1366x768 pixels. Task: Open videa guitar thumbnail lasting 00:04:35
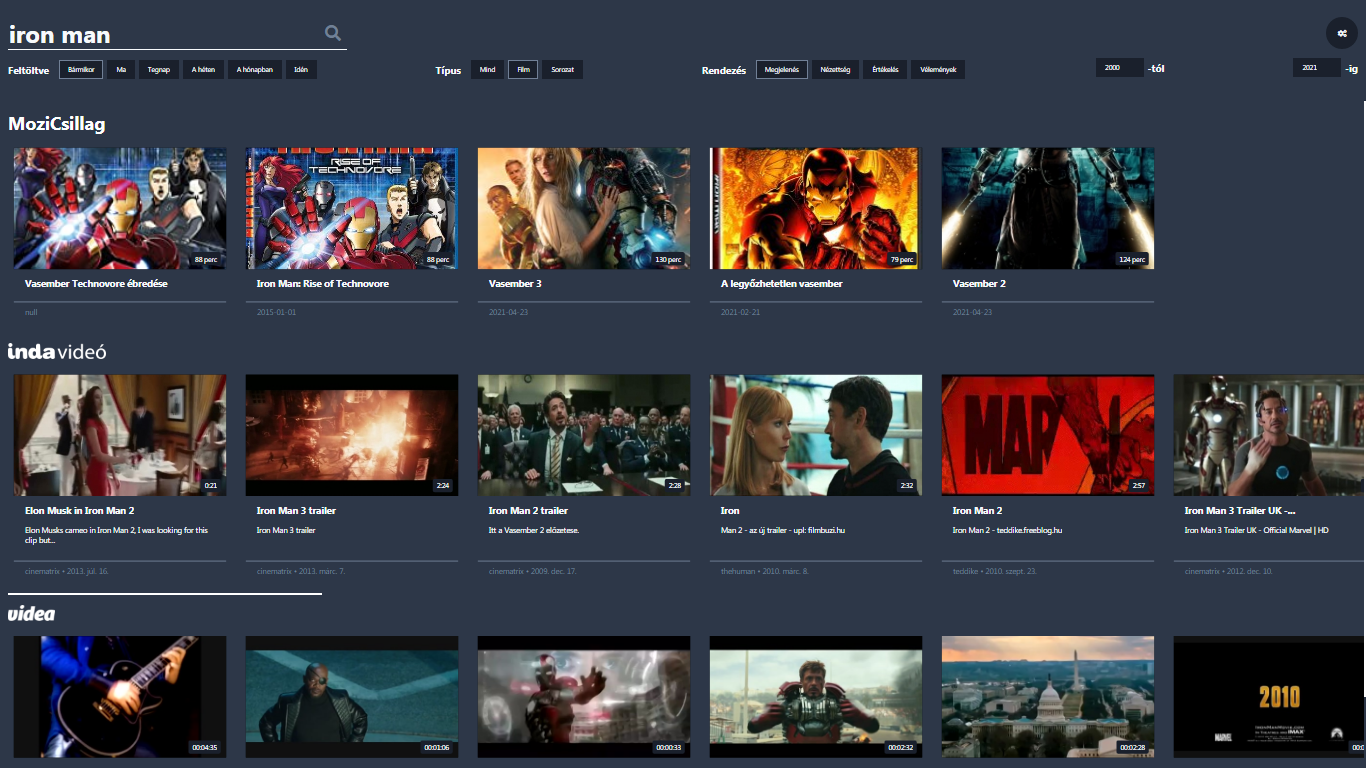point(120,696)
